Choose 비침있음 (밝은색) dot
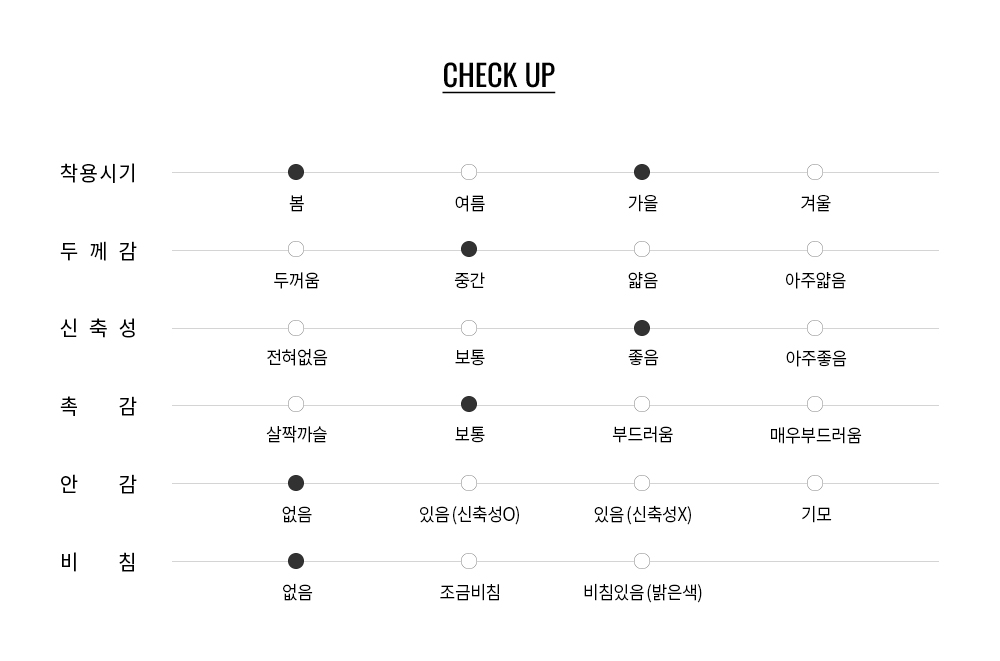Viewport: 1000px width, 661px height. [x=642, y=561]
